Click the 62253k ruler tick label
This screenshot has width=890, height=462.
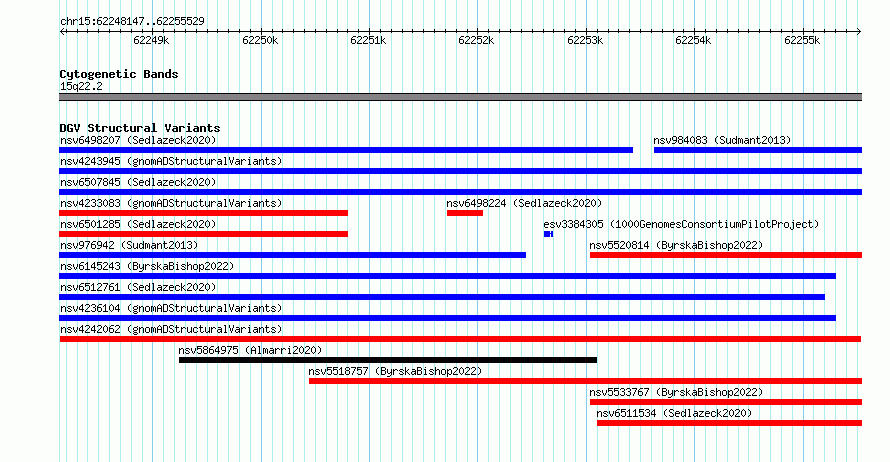pos(585,40)
